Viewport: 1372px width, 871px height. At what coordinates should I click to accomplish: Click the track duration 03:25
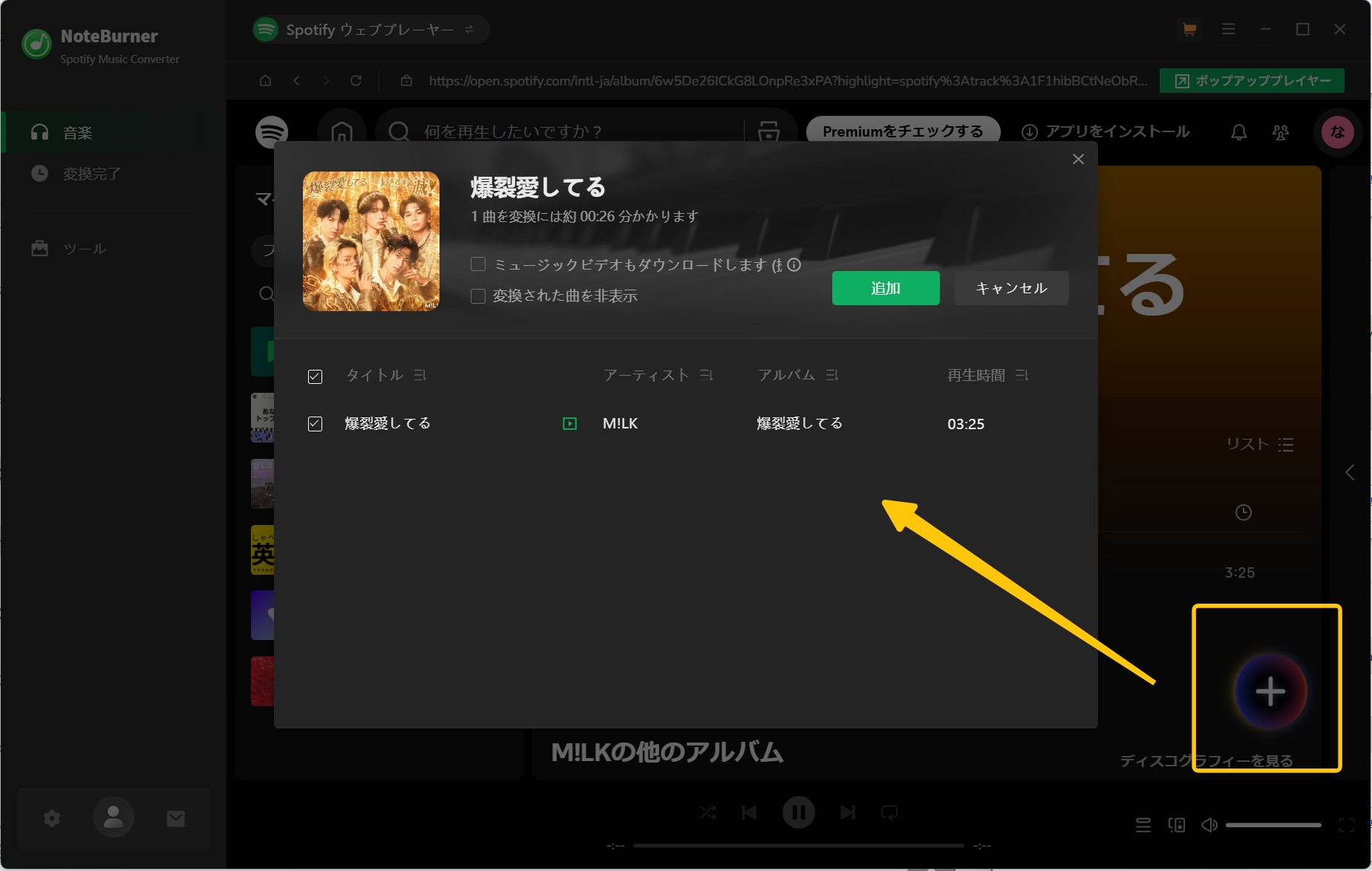[966, 424]
